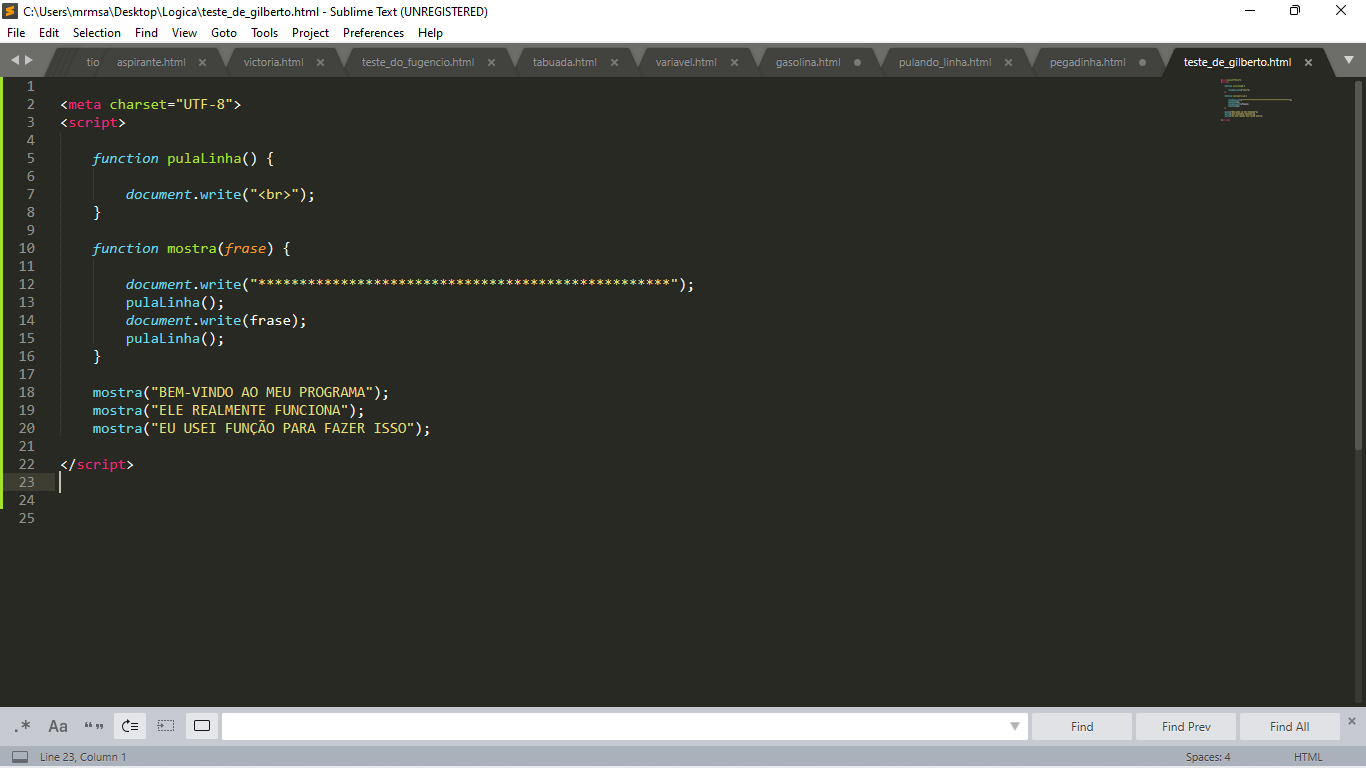1366x768 pixels.
Task: Open the Selection menu
Action: (x=97, y=33)
